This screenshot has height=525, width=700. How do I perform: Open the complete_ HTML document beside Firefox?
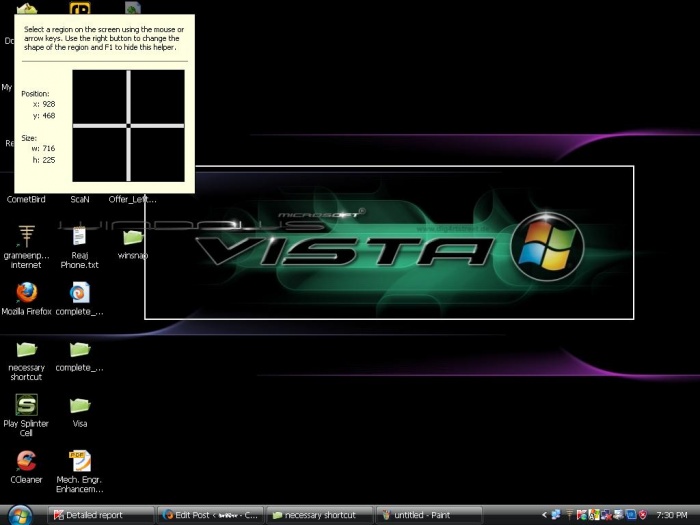tap(80, 293)
